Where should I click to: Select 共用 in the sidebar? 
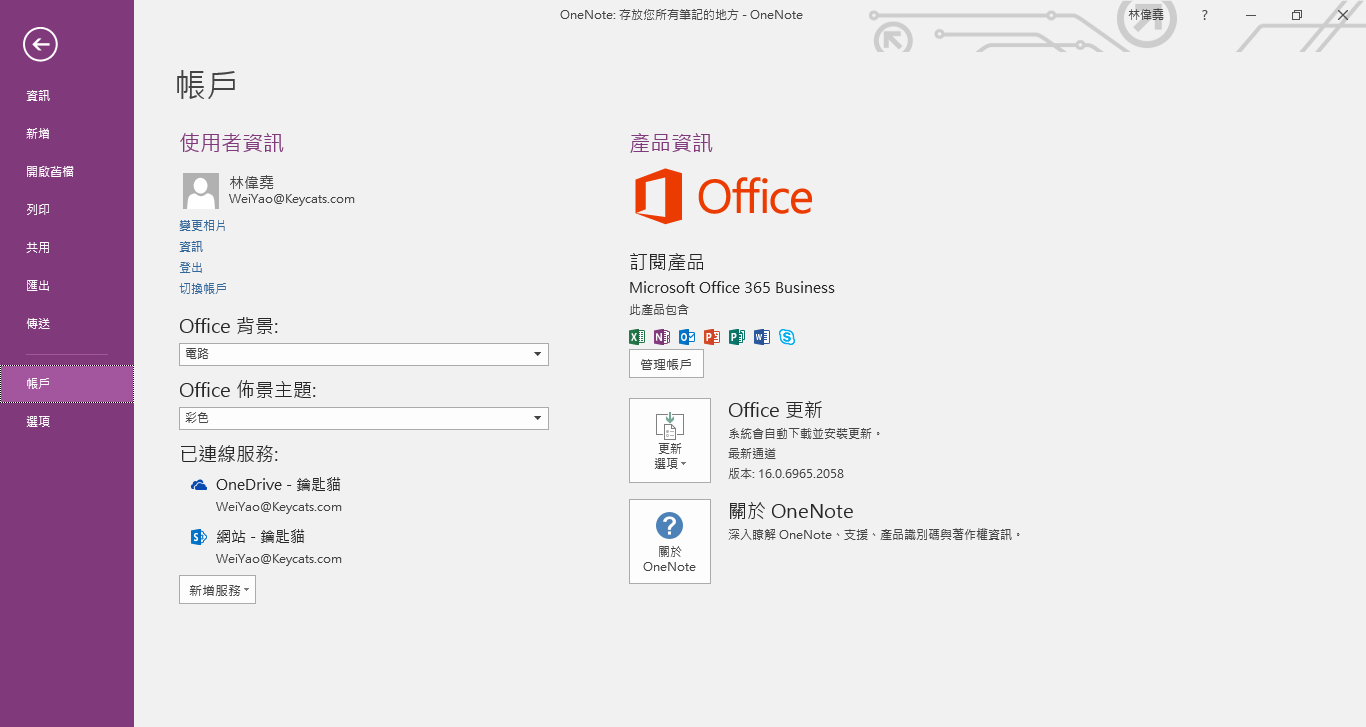tap(67, 248)
